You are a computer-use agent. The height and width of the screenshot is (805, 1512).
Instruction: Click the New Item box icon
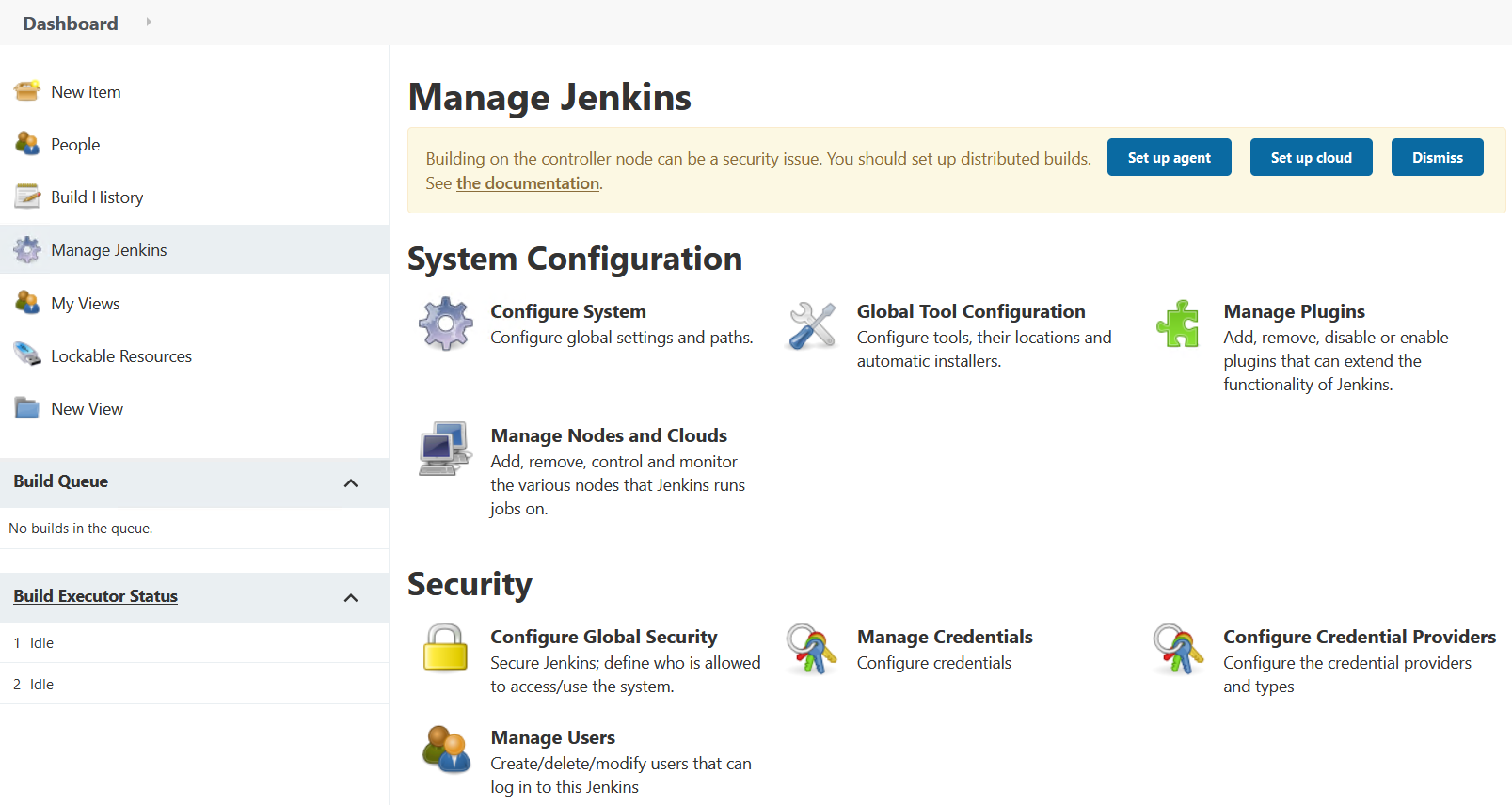tap(27, 91)
